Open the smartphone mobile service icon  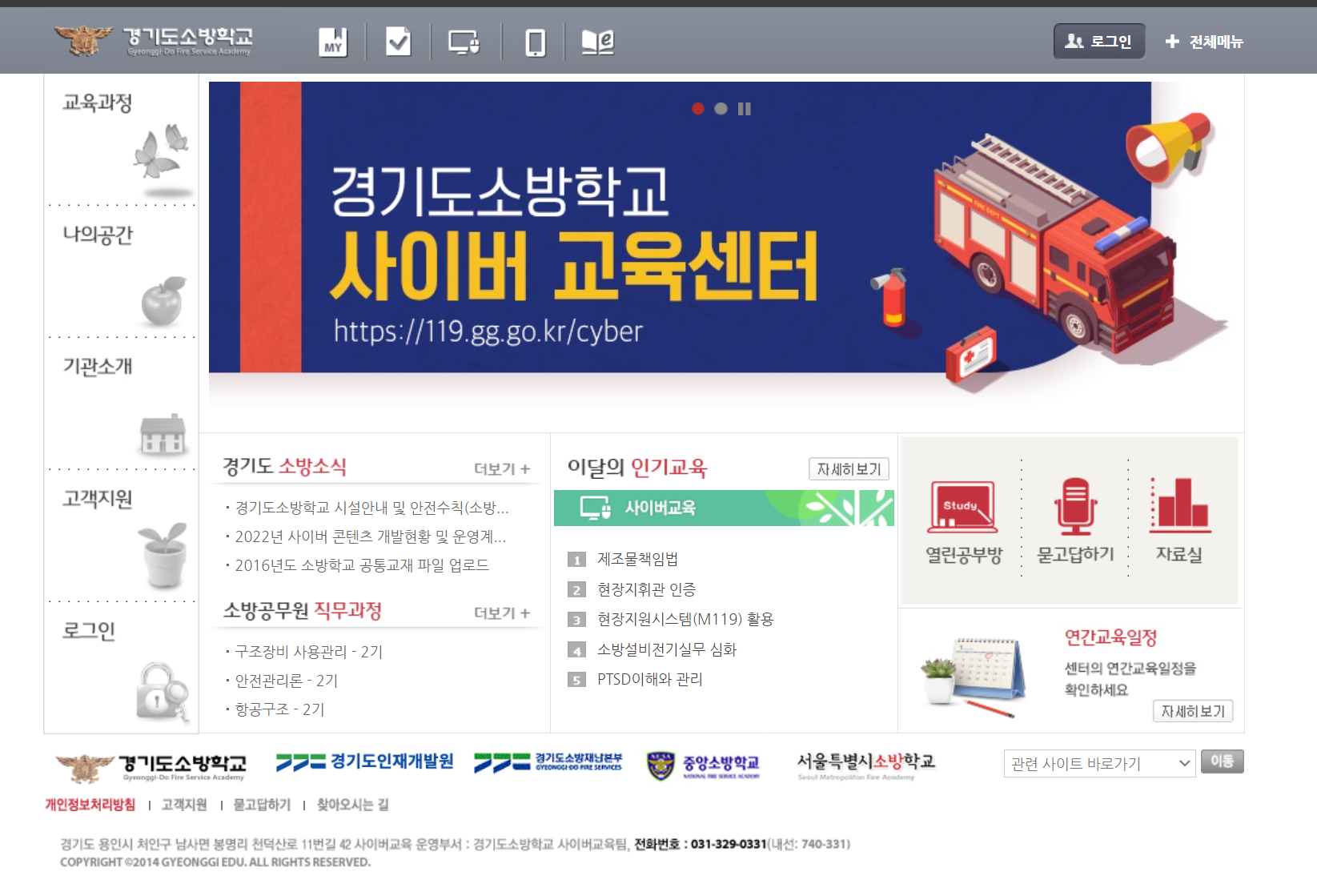pyautogui.click(x=534, y=41)
